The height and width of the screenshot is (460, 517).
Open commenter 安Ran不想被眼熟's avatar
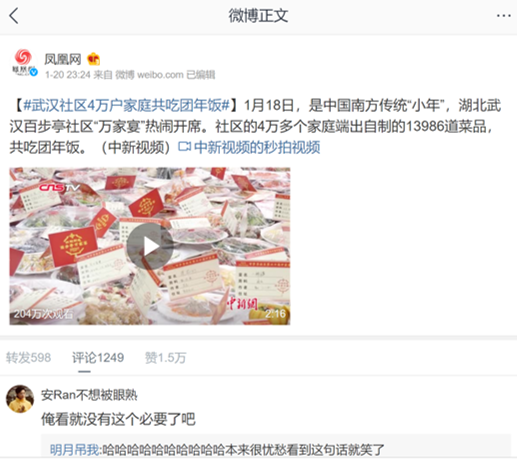[x=20, y=399]
